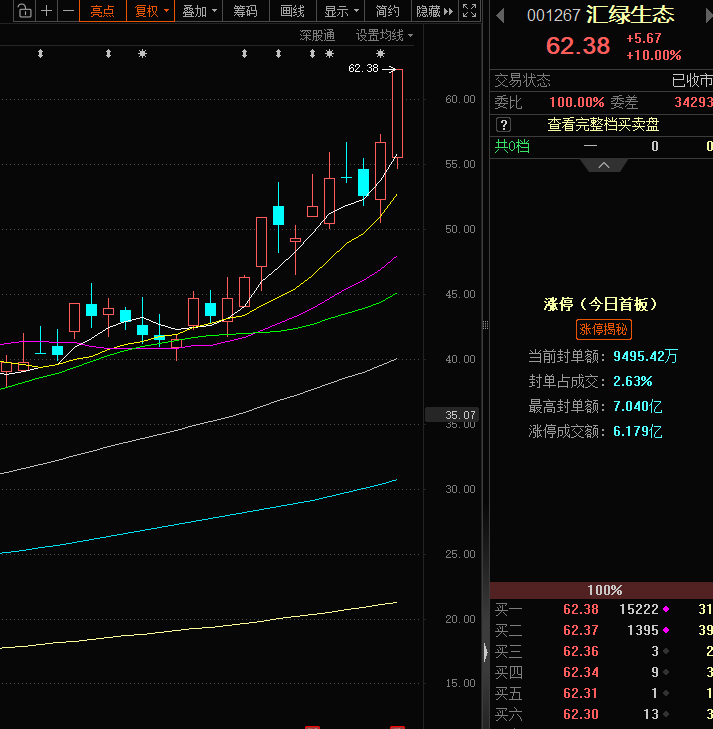This screenshot has width=713, height=729.
Task: Click the 买一 bid price 62.38
Action: pos(581,609)
